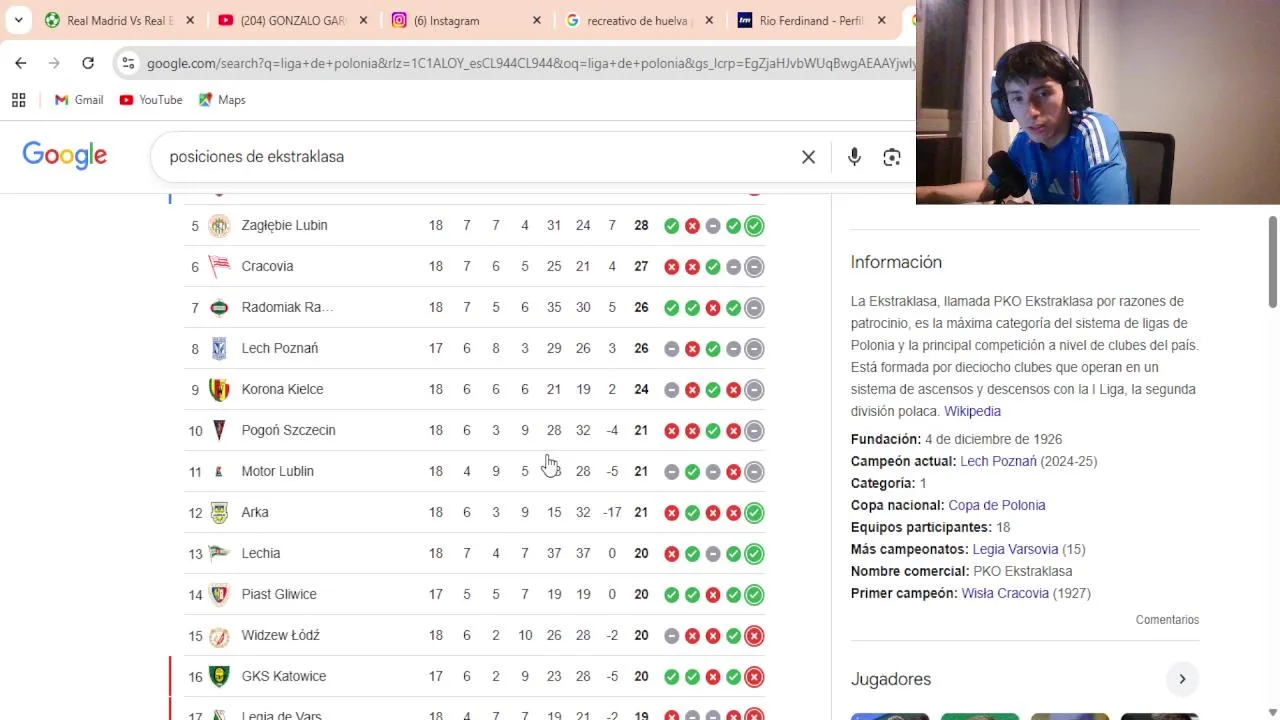The height and width of the screenshot is (720, 1280).
Task: Open the Wisła Cracovia link
Action: click(x=1005, y=593)
